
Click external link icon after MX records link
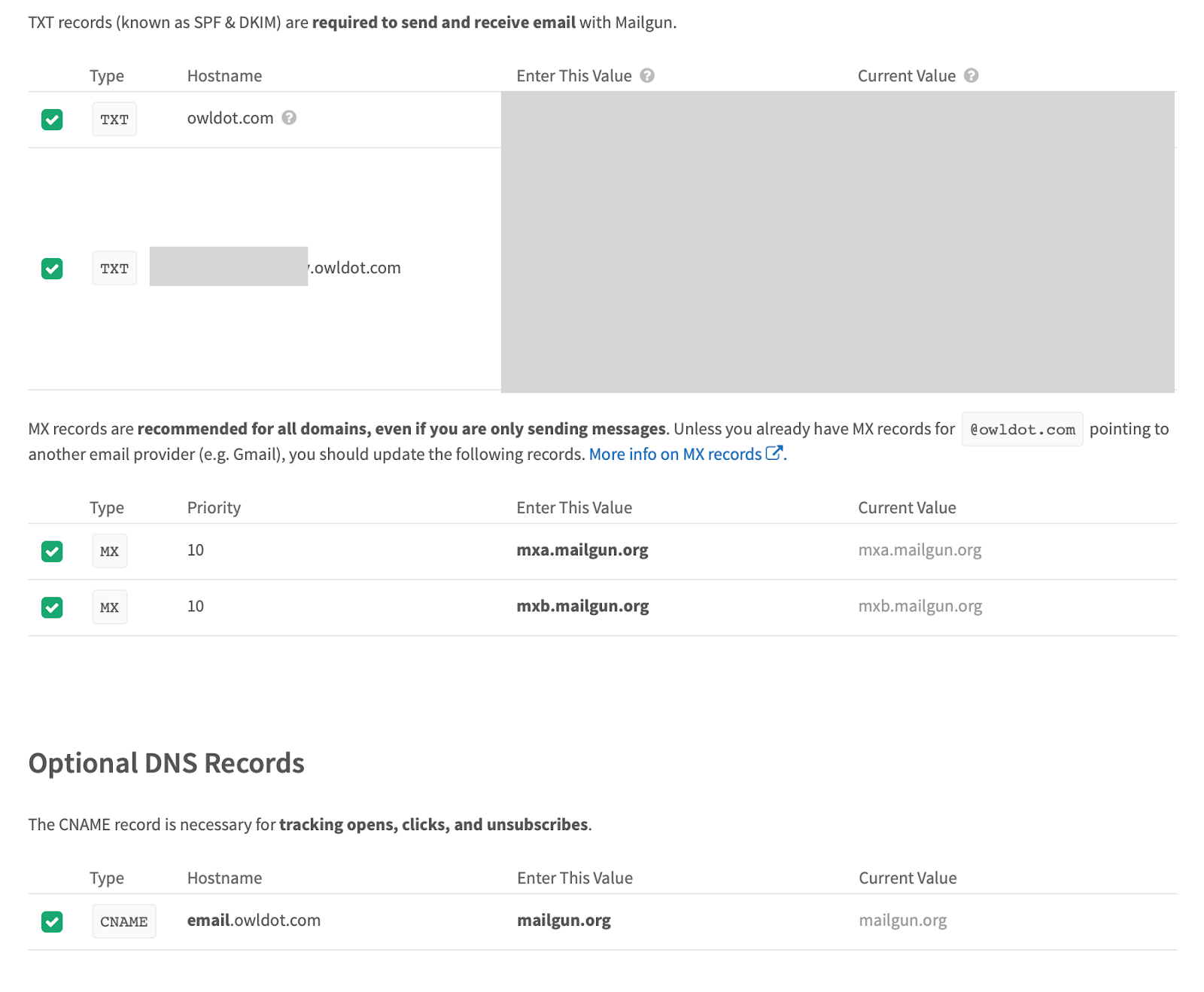(x=774, y=453)
